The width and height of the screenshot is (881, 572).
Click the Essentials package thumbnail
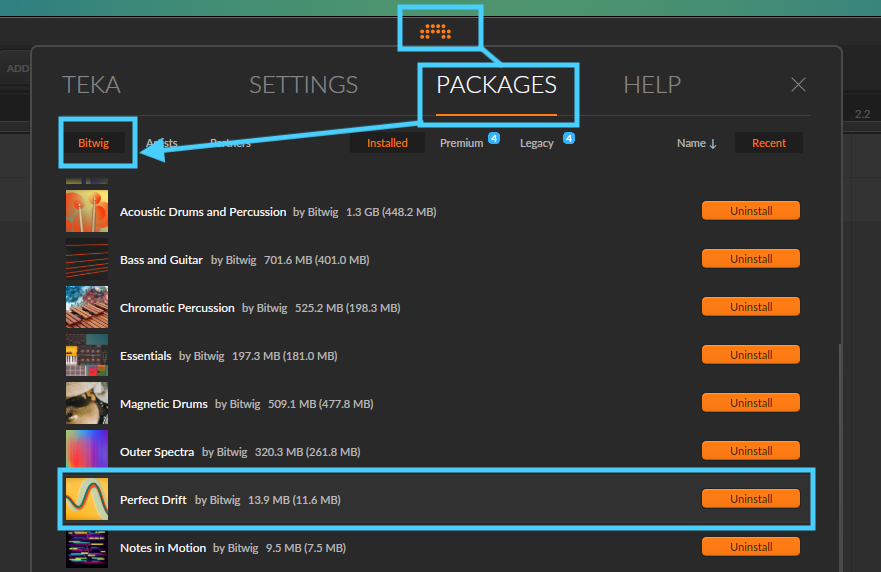coord(87,355)
